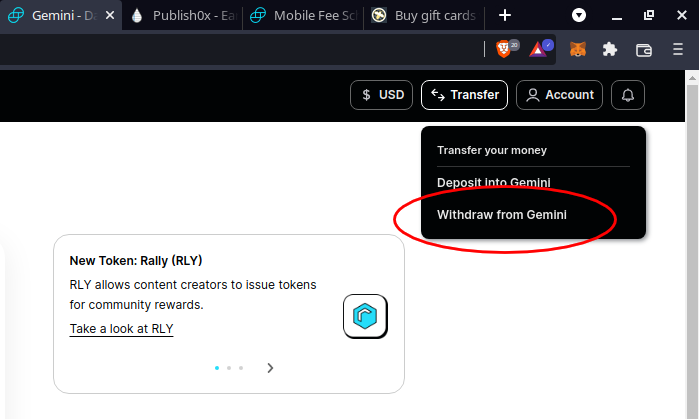Toggle the Transfer dropdown menu

[x=465, y=95]
